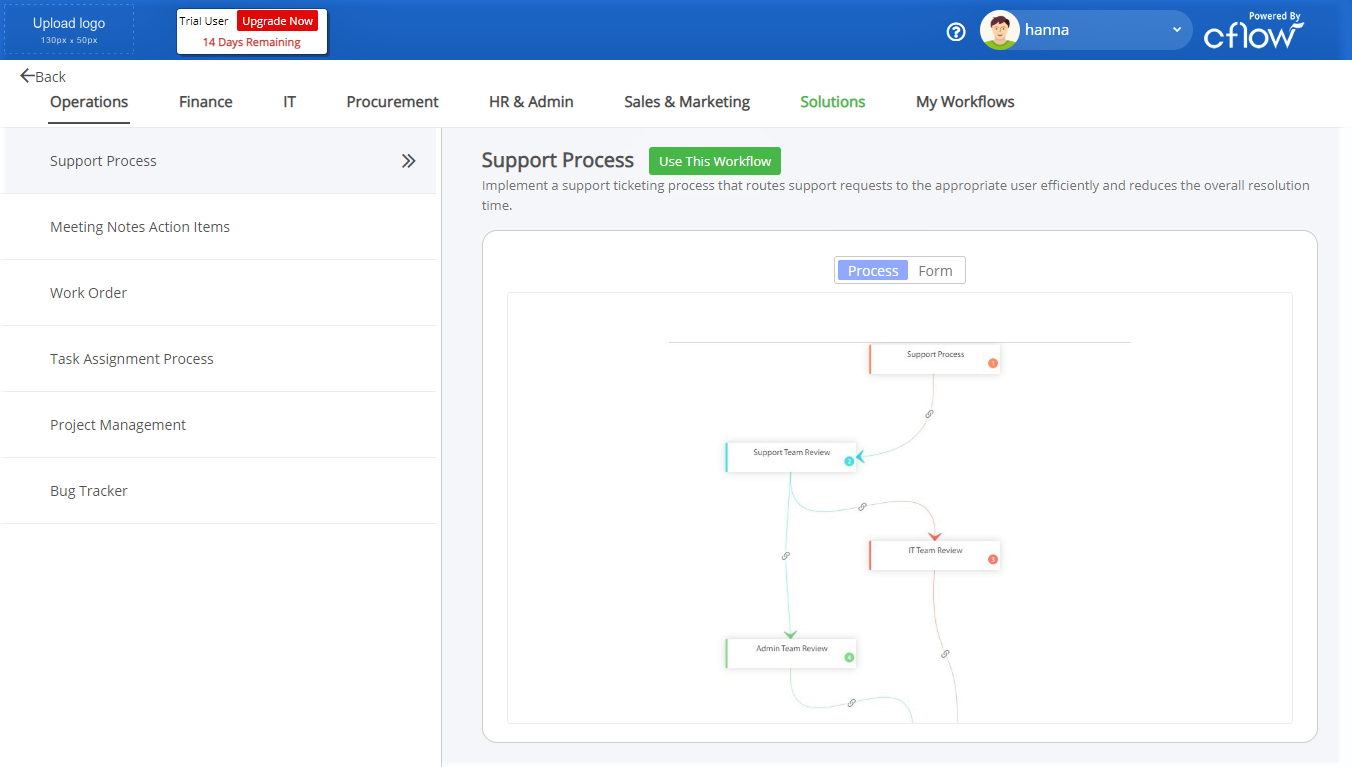Screen dimensions: 1352x767
Task: Open the hanna user dropdown arrow
Action: click(x=1177, y=30)
